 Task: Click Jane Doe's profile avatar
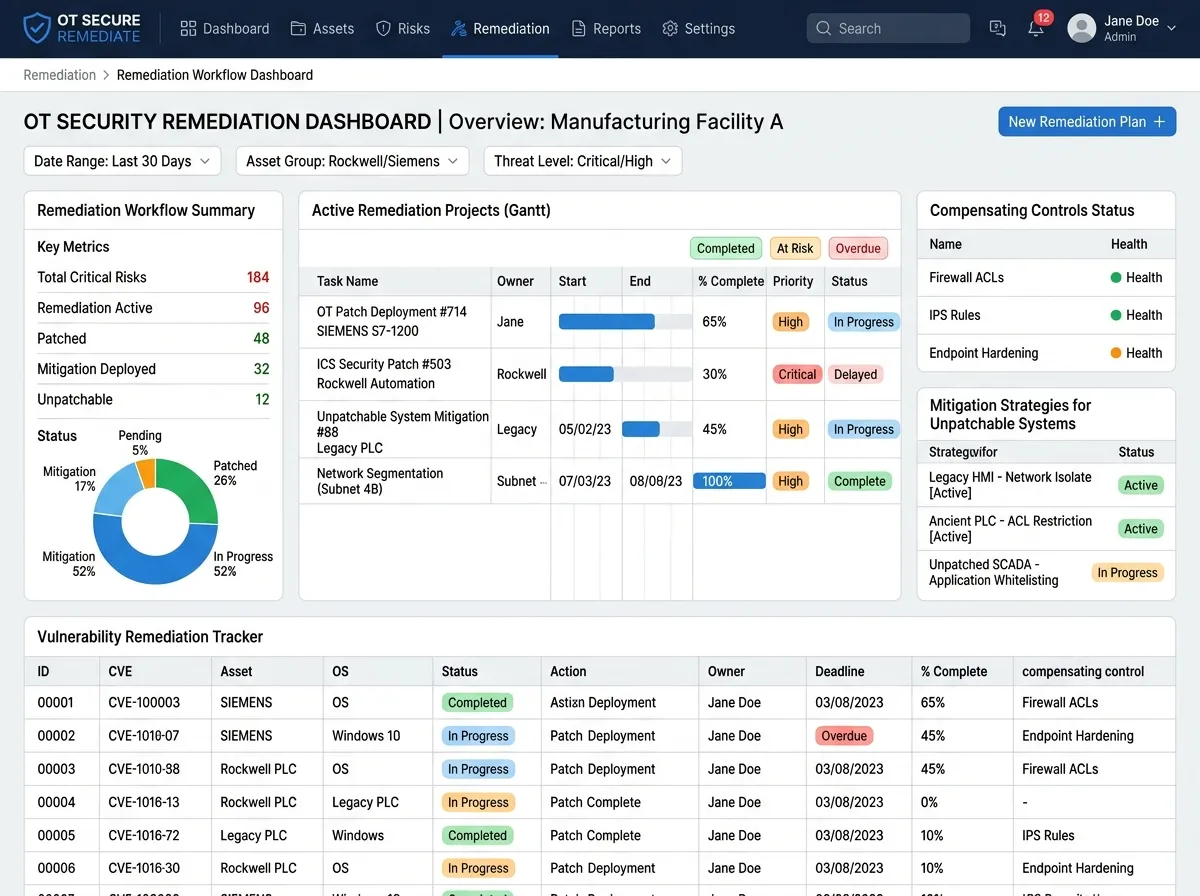[1082, 28]
